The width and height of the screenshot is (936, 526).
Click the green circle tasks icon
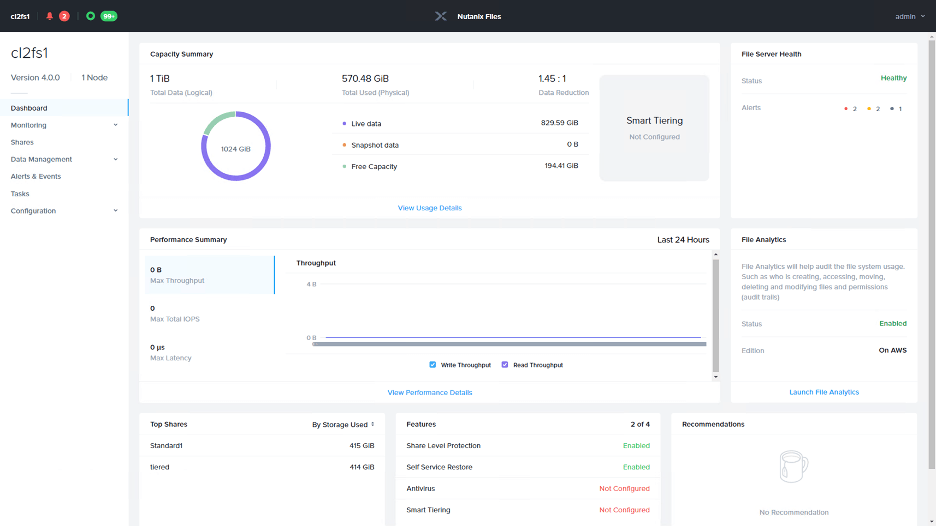pos(91,16)
